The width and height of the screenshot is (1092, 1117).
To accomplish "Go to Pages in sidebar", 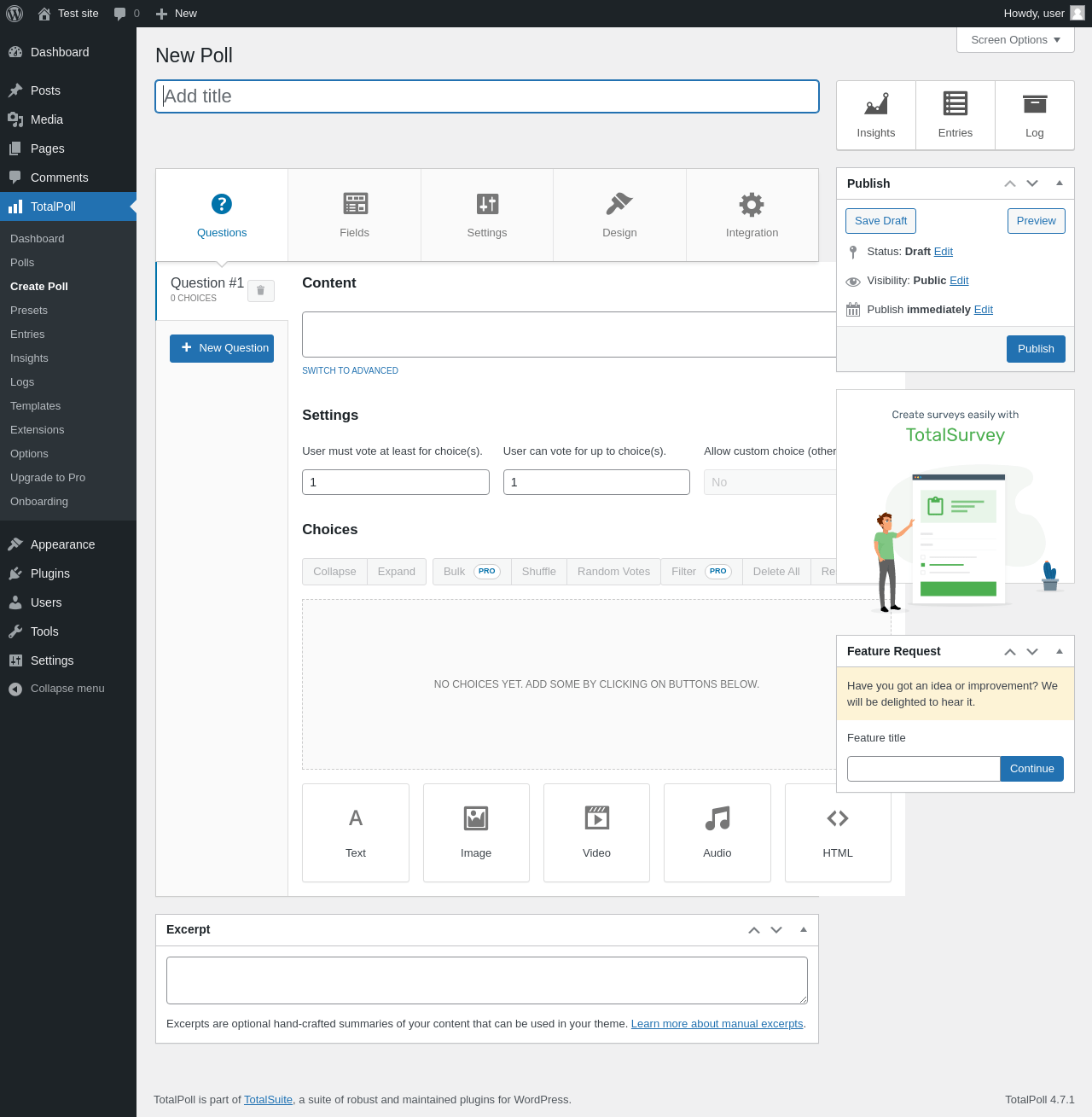I will coord(68,148).
